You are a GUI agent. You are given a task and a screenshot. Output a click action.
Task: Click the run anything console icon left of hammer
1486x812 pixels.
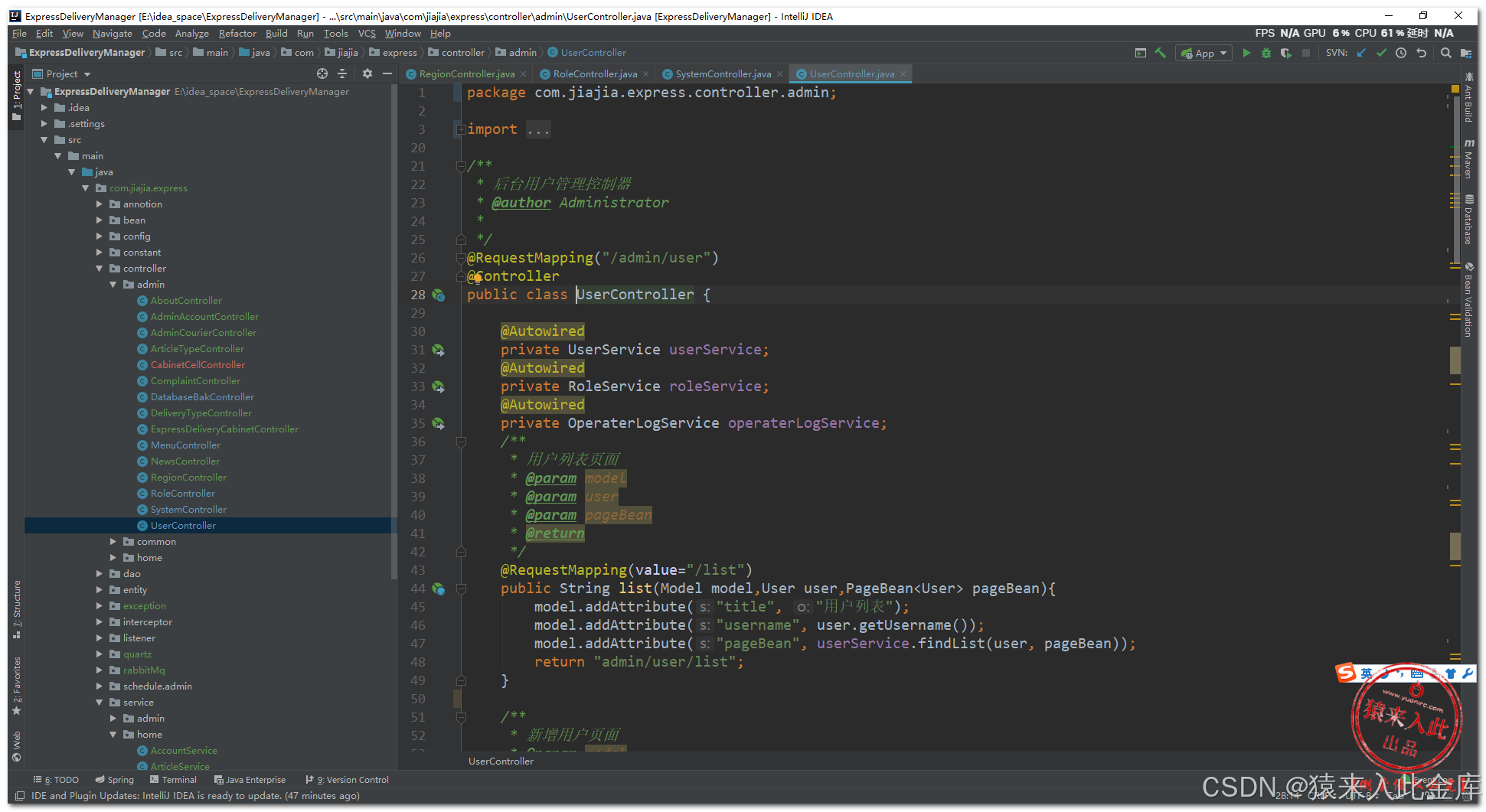coord(1141,53)
